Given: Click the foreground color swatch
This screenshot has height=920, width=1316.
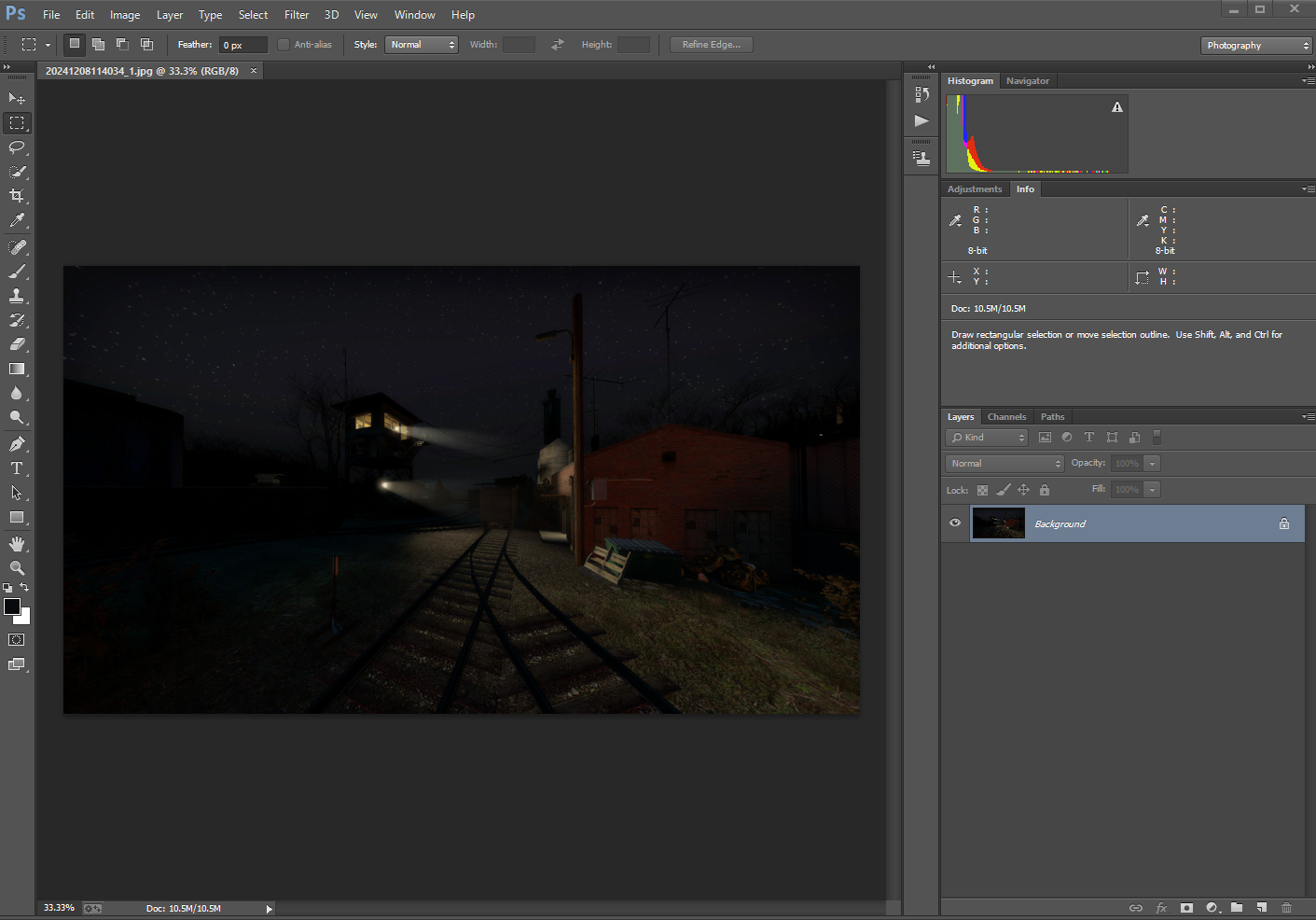Looking at the screenshot, I should tap(12, 607).
